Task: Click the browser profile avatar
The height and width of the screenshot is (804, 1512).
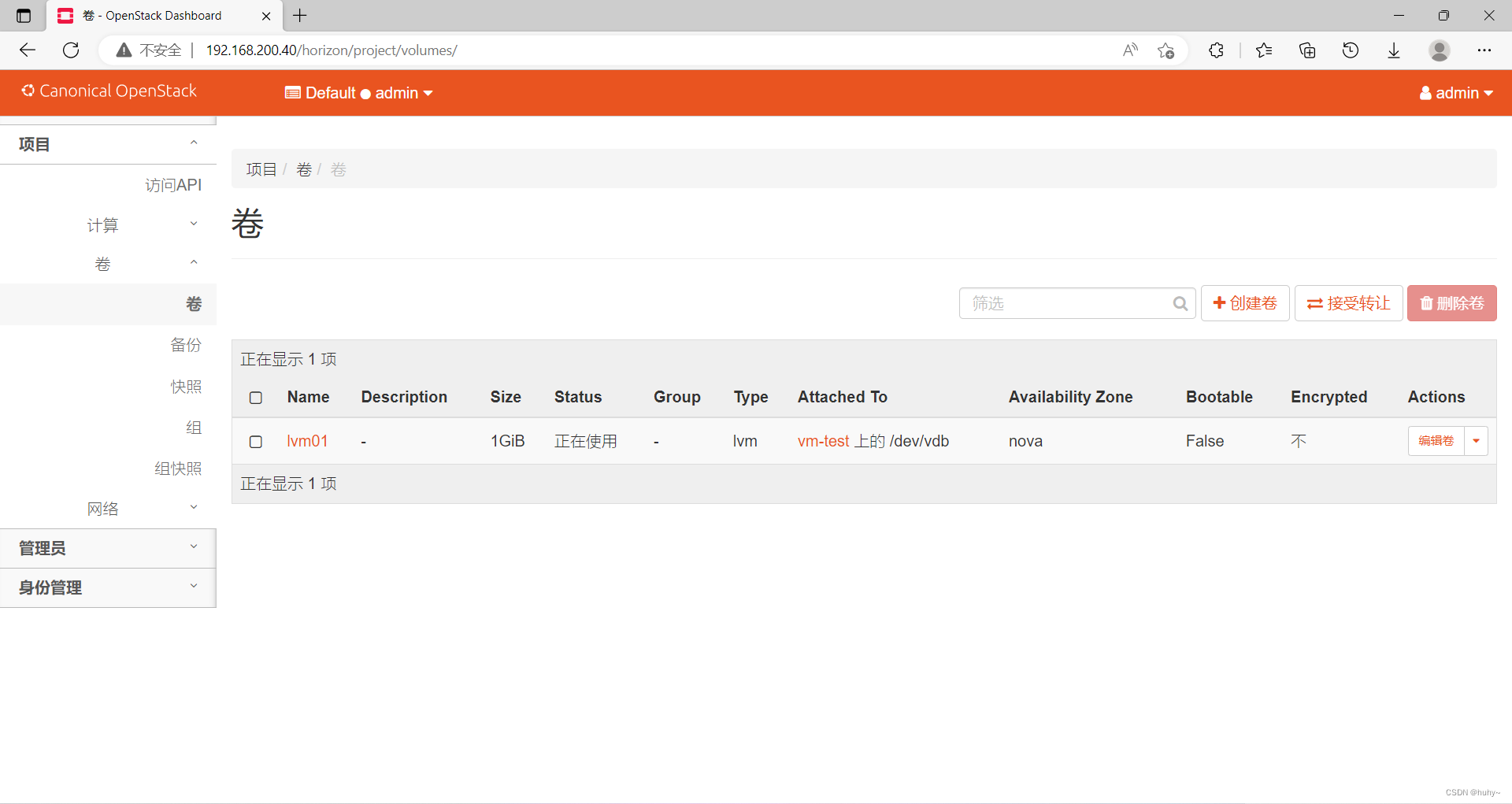Action: pos(1440,50)
